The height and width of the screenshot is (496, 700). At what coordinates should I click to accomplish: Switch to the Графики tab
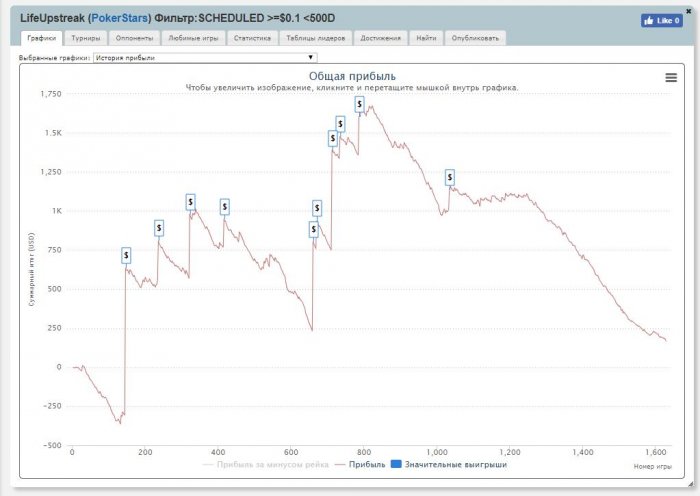42,38
